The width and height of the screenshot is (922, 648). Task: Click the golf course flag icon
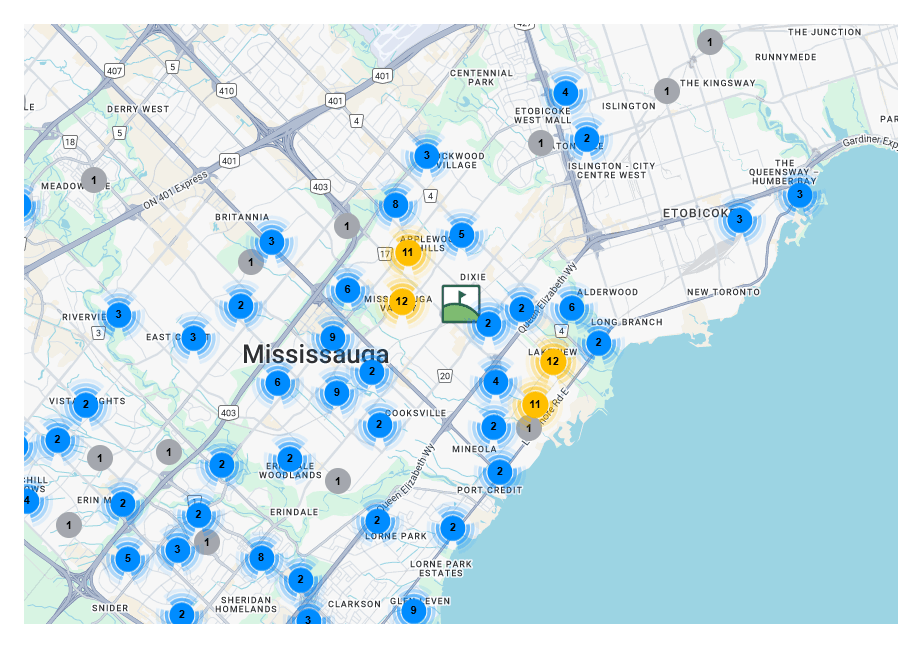(x=461, y=304)
